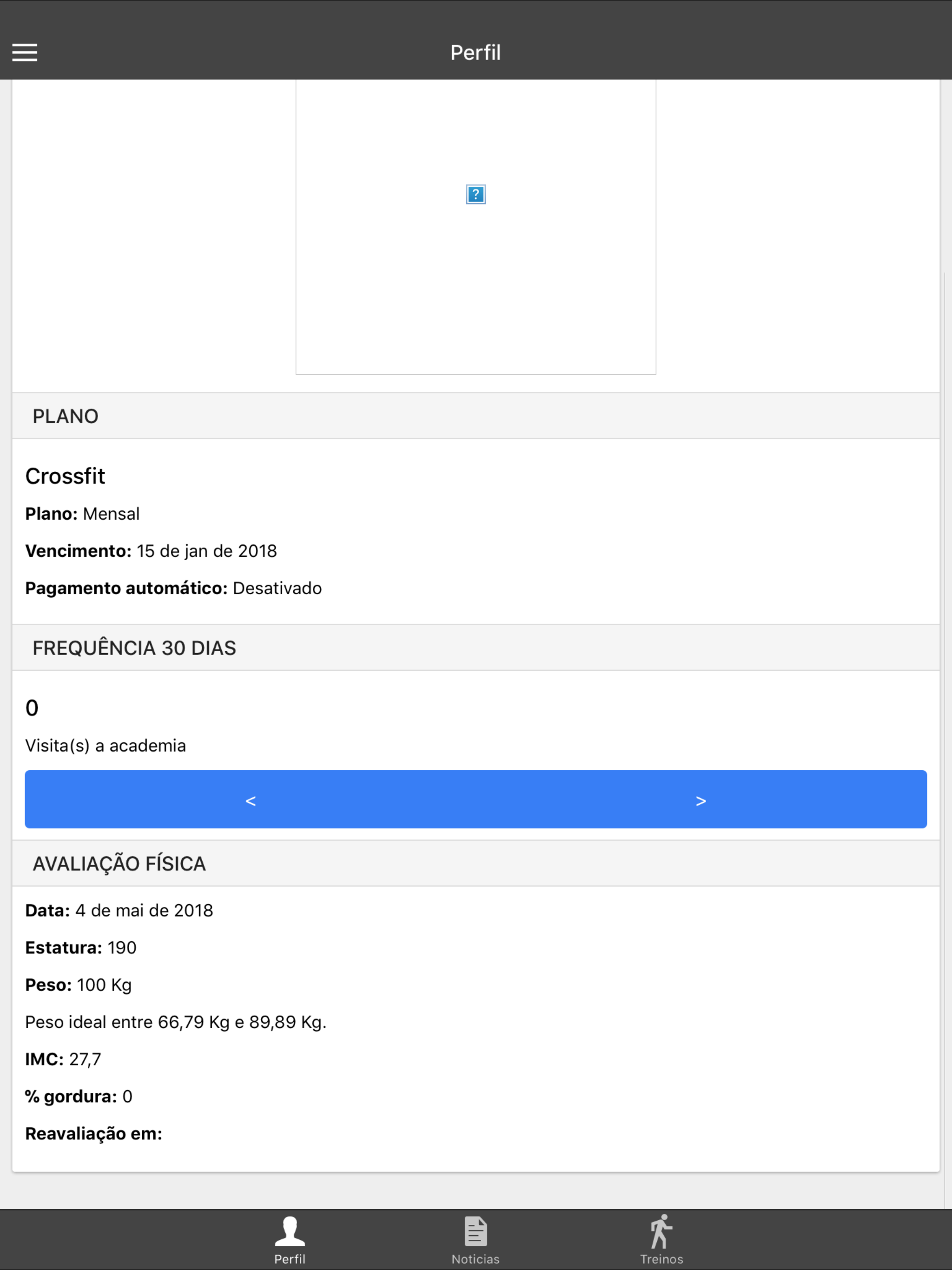The width and height of the screenshot is (952, 1270).
Task: Open the hamburger menu icon
Action: click(x=25, y=52)
